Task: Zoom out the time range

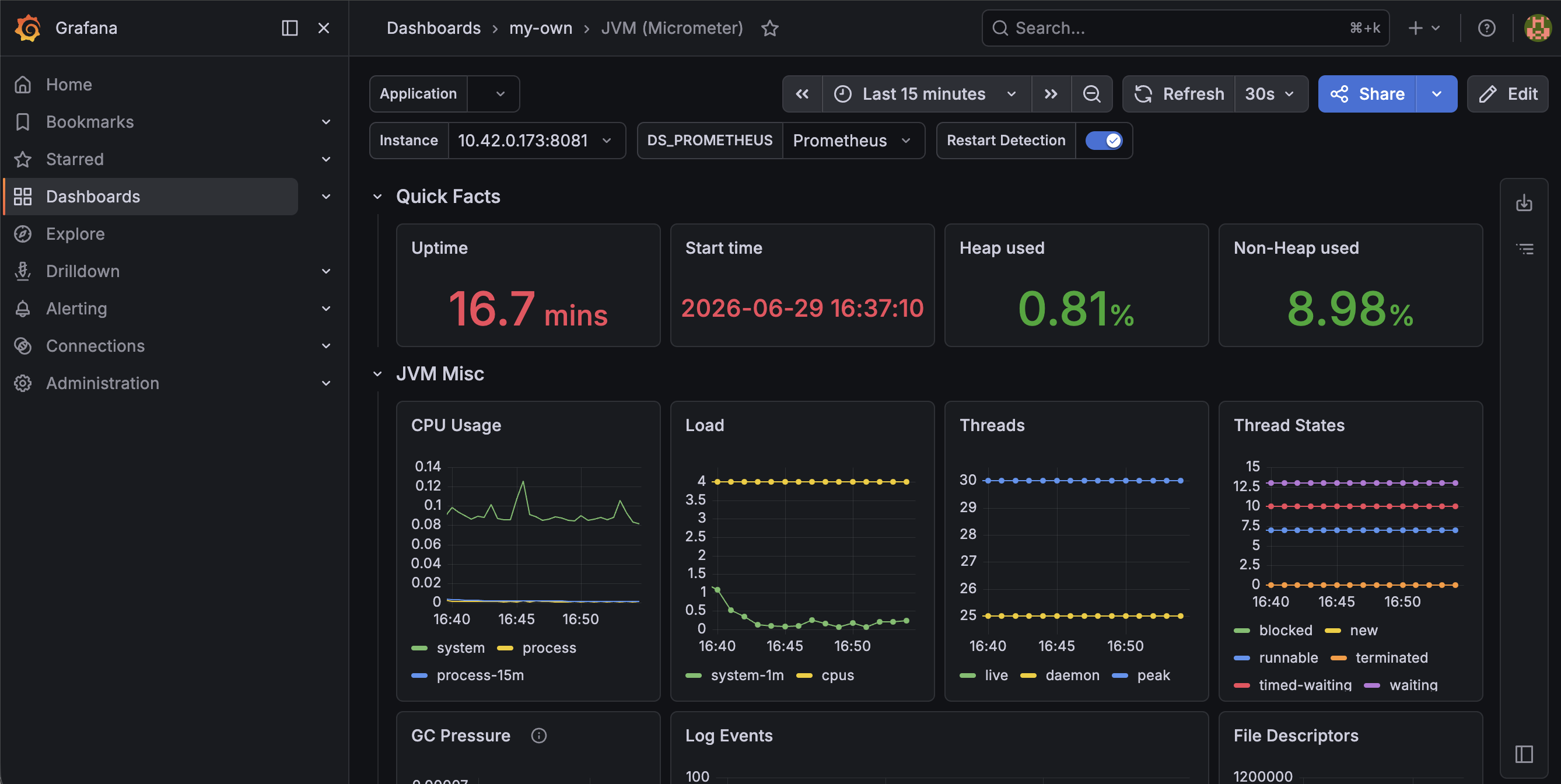Action: pyautogui.click(x=1091, y=94)
